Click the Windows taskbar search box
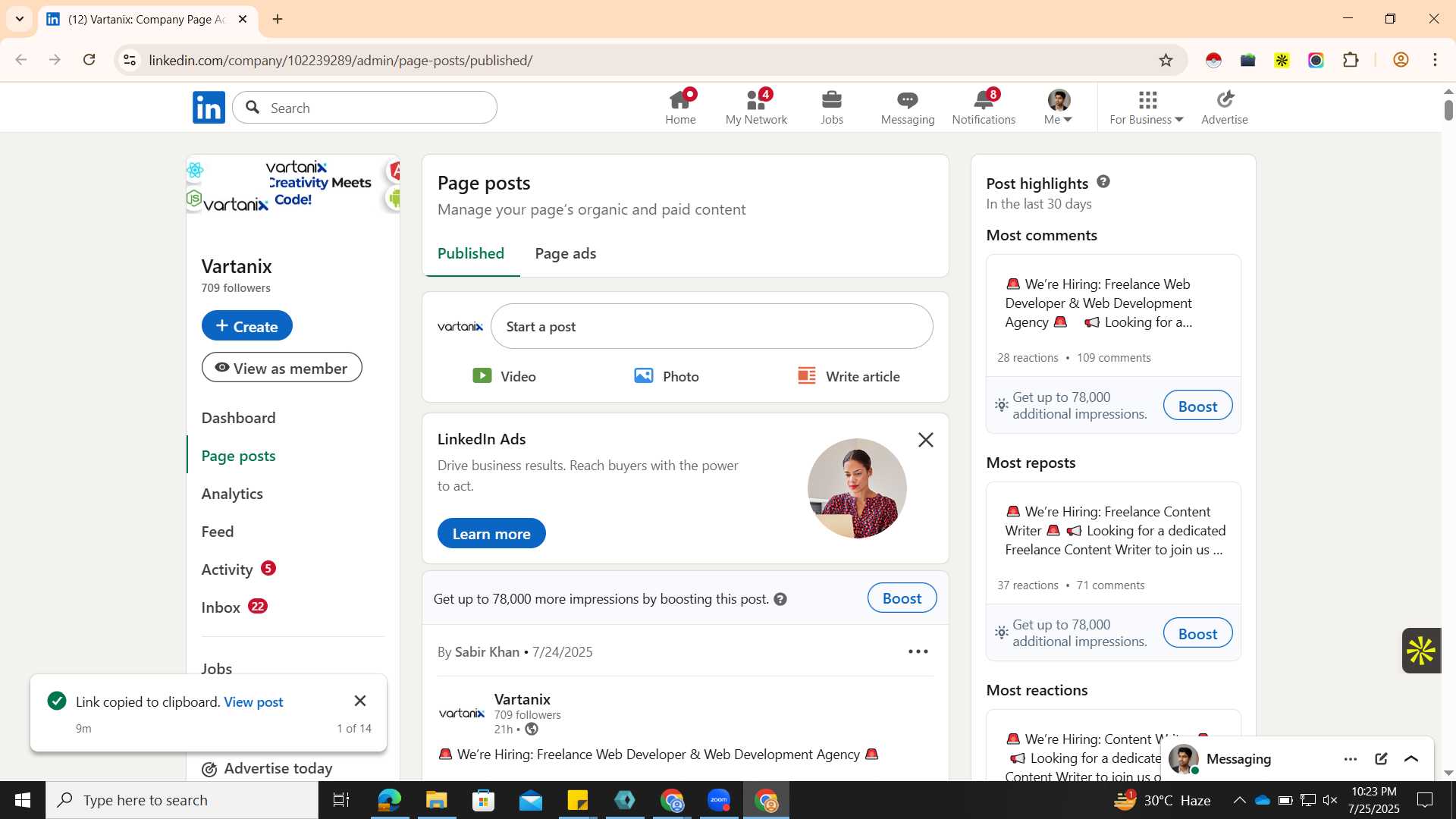 [x=182, y=800]
